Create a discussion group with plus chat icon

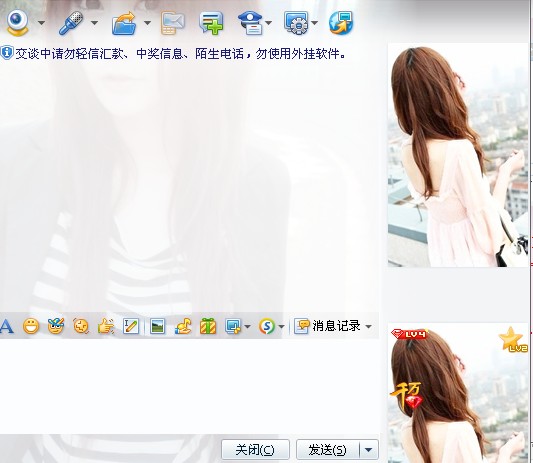coord(211,23)
